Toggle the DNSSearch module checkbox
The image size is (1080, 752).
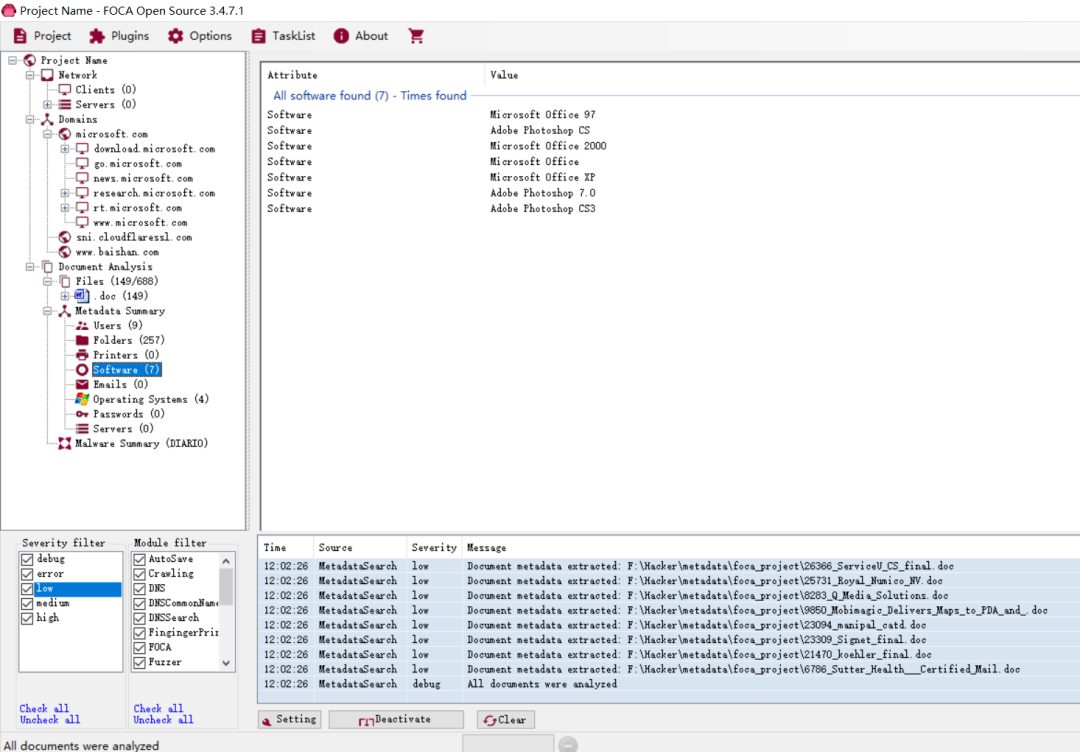click(x=140, y=618)
